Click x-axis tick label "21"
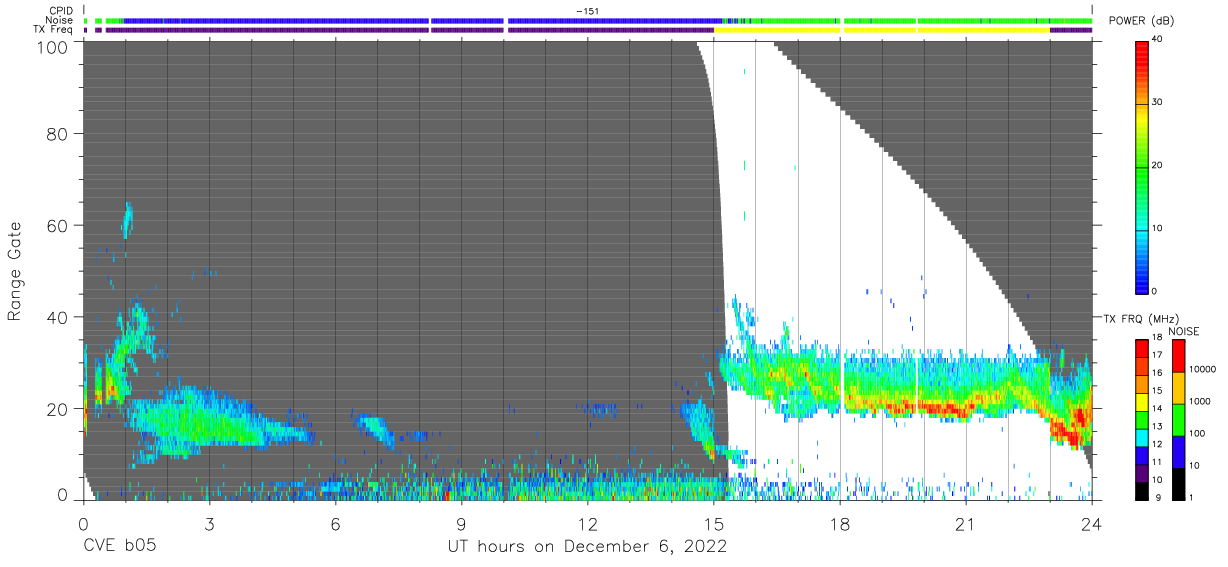Screen dimensions: 1228x567 [x=966, y=524]
